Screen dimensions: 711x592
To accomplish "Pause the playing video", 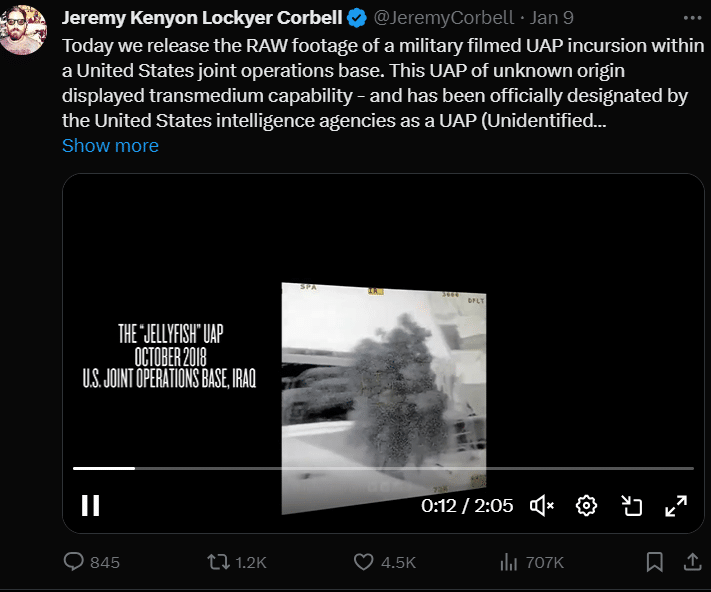I will (x=90, y=506).
